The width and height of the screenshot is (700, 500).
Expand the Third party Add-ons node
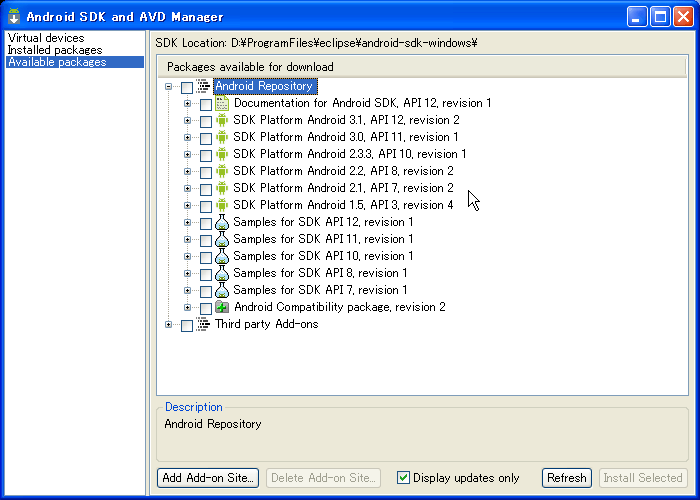click(x=168, y=324)
